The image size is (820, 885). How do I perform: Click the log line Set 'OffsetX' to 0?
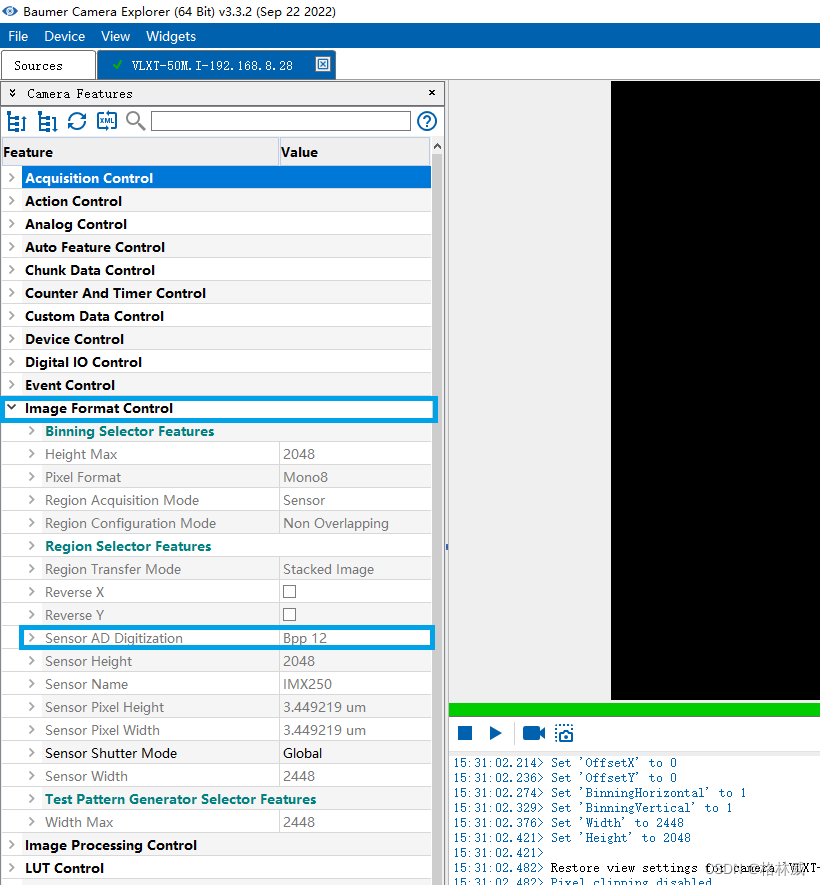click(x=565, y=763)
